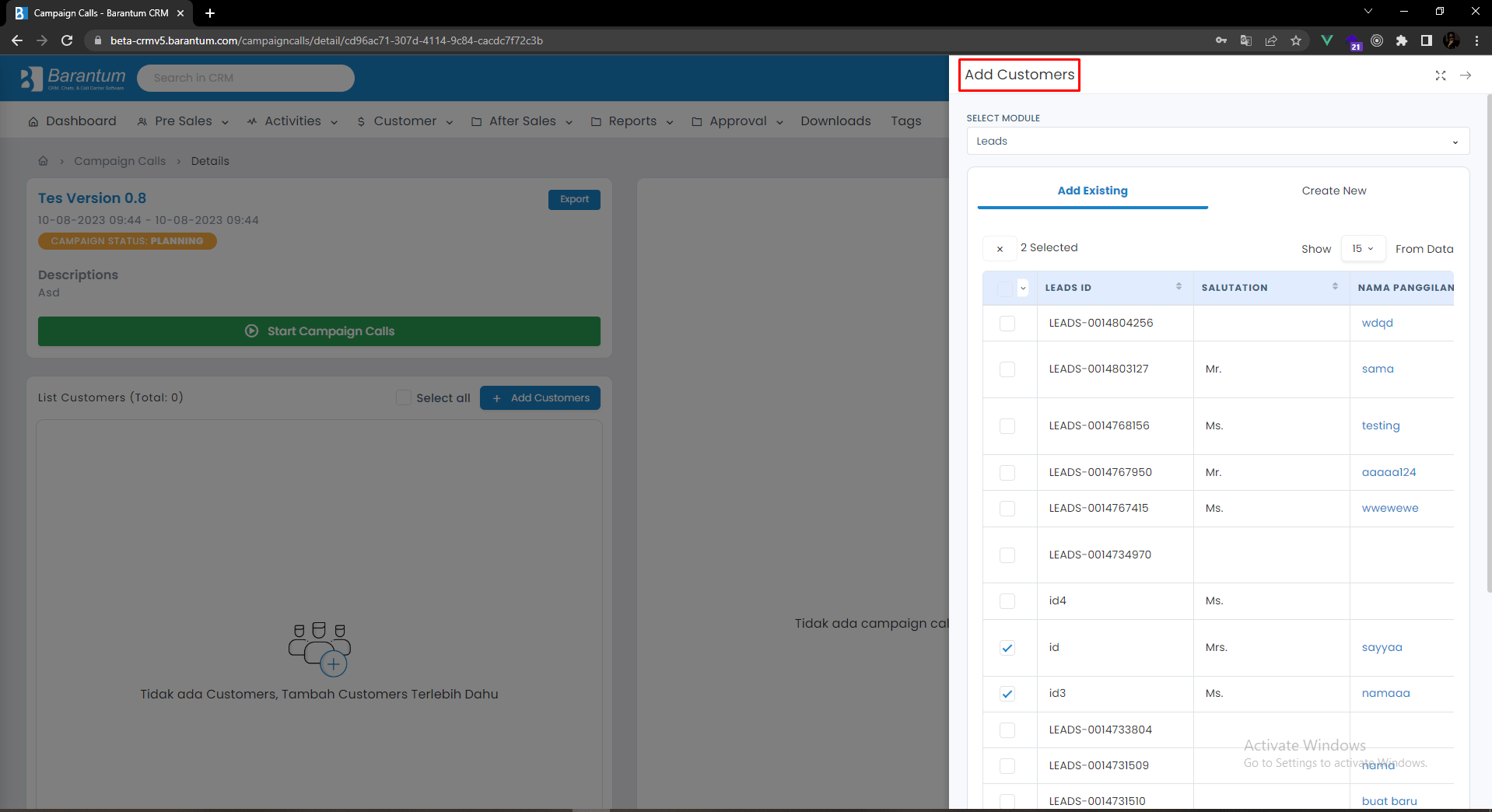Click the browser back arrow
Viewport: 1492px width, 812px height.
click(17, 40)
